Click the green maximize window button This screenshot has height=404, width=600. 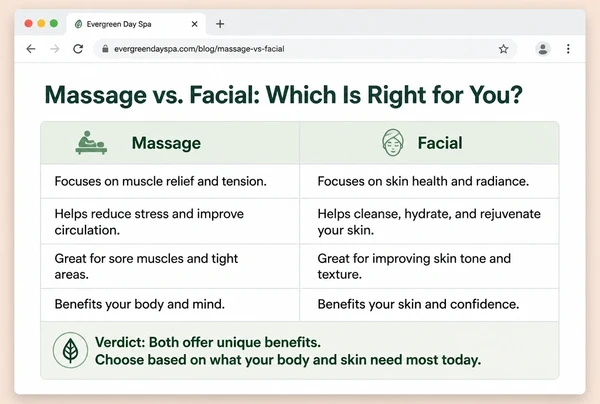(x=54, y=23)
